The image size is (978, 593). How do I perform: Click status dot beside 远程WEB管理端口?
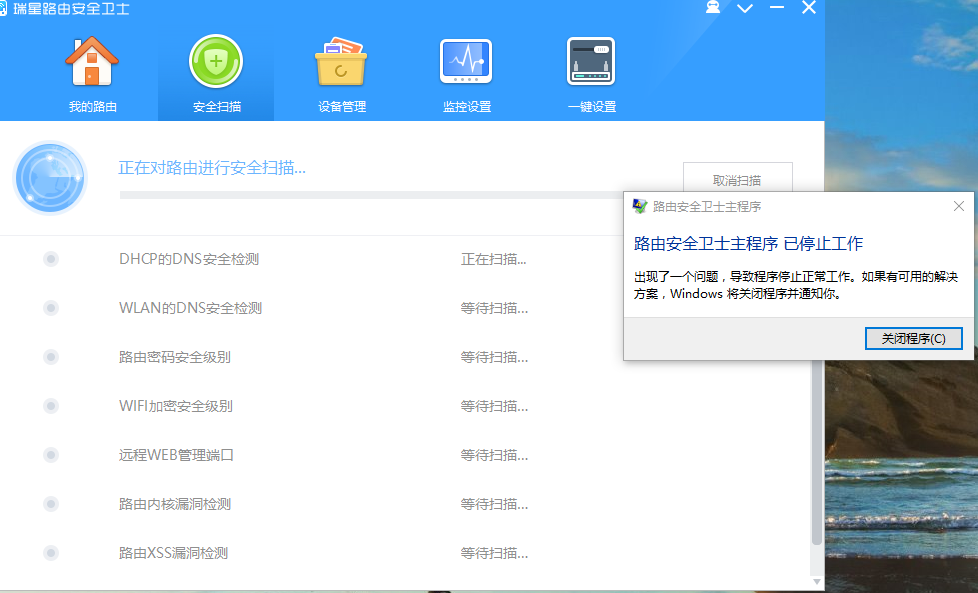(51, 455)
